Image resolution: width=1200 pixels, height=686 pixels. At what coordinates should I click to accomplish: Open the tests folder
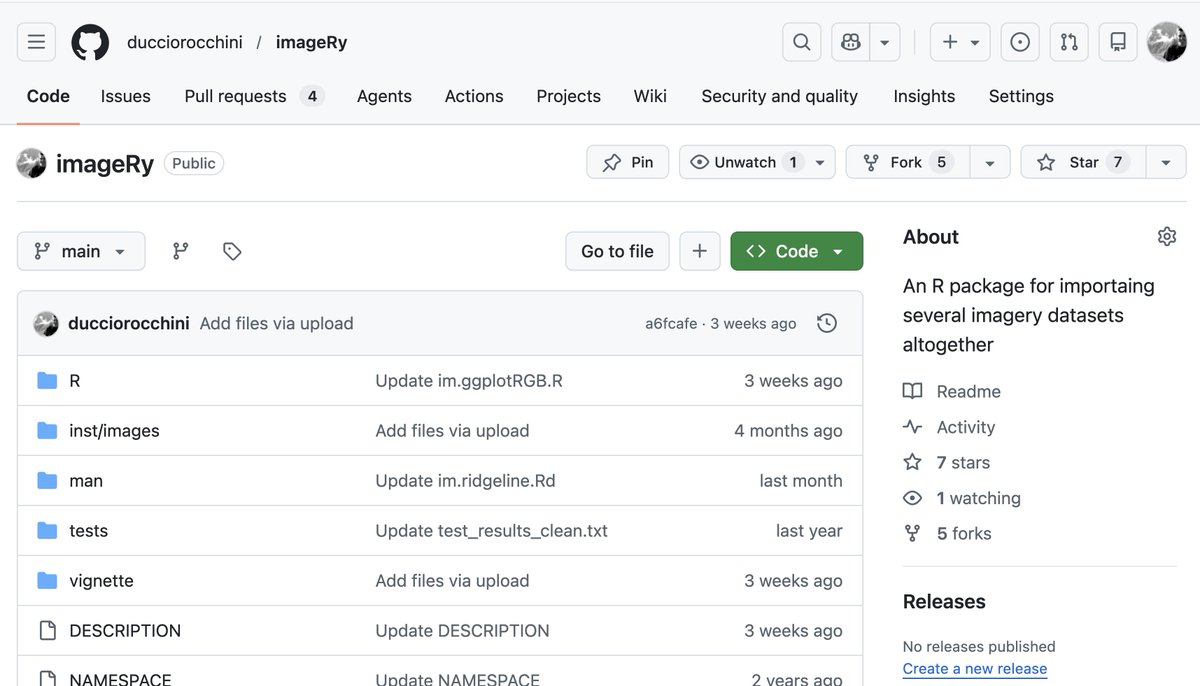pos(89,531)
